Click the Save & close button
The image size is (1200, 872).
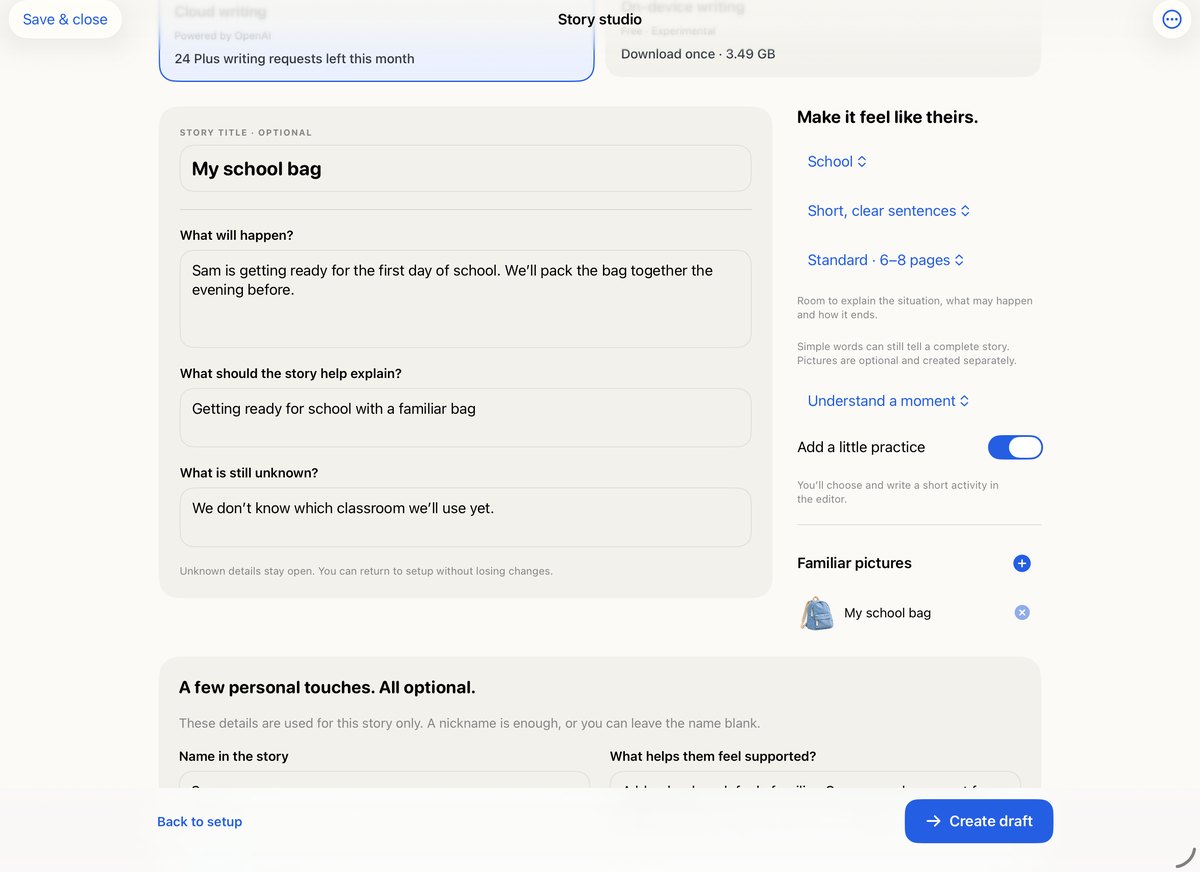(65, 19)
